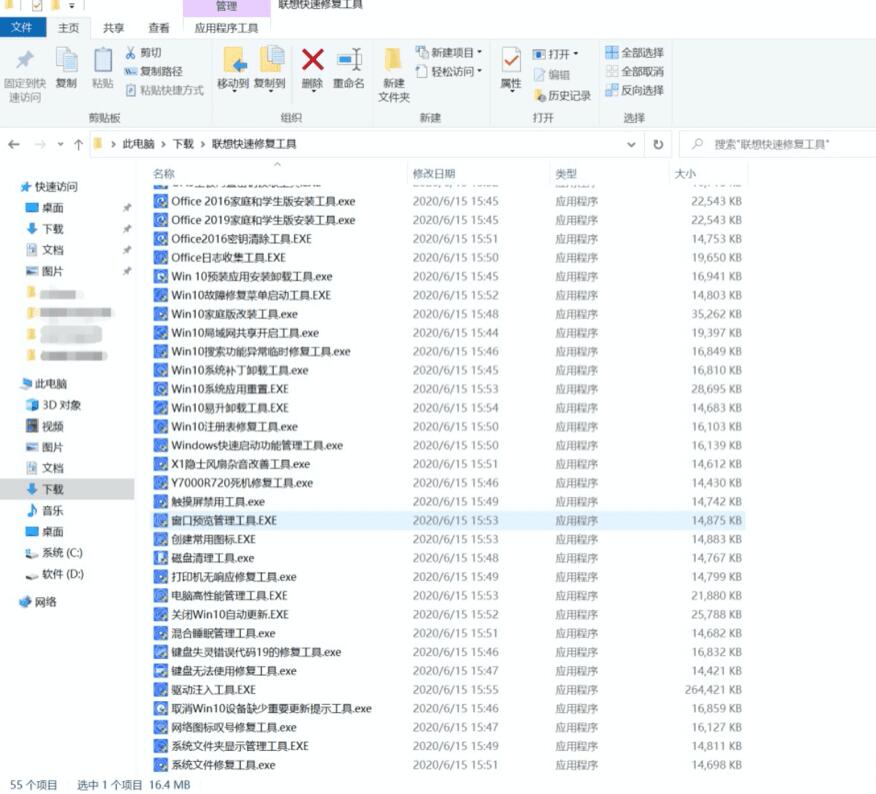Open the recent locations dropdown arrow
The height and width of the screenshot is (794, 876).
pos(60,144)
